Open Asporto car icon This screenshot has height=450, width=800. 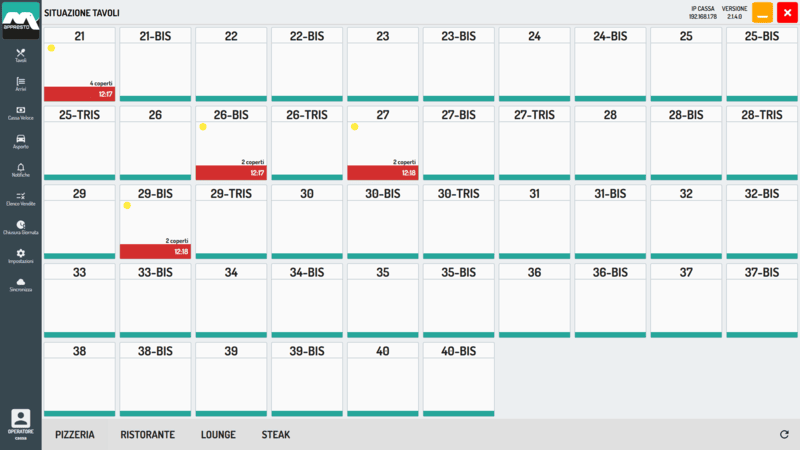pyautogui.click(x=20, y=141)
